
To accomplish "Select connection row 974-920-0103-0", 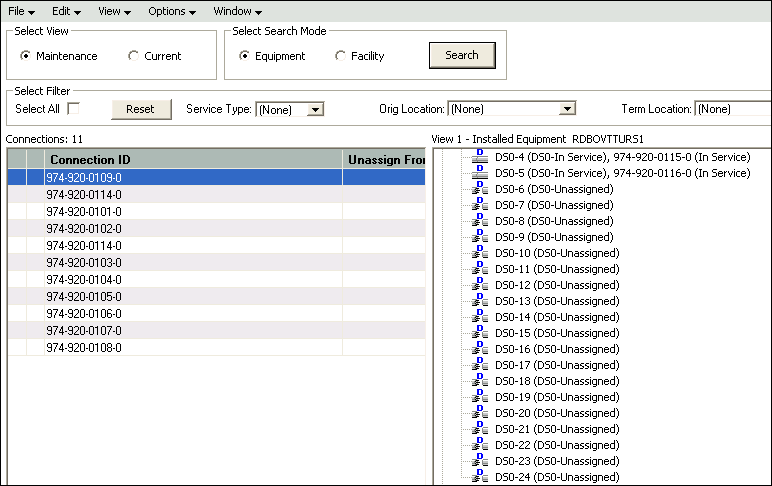I will 217,262.
